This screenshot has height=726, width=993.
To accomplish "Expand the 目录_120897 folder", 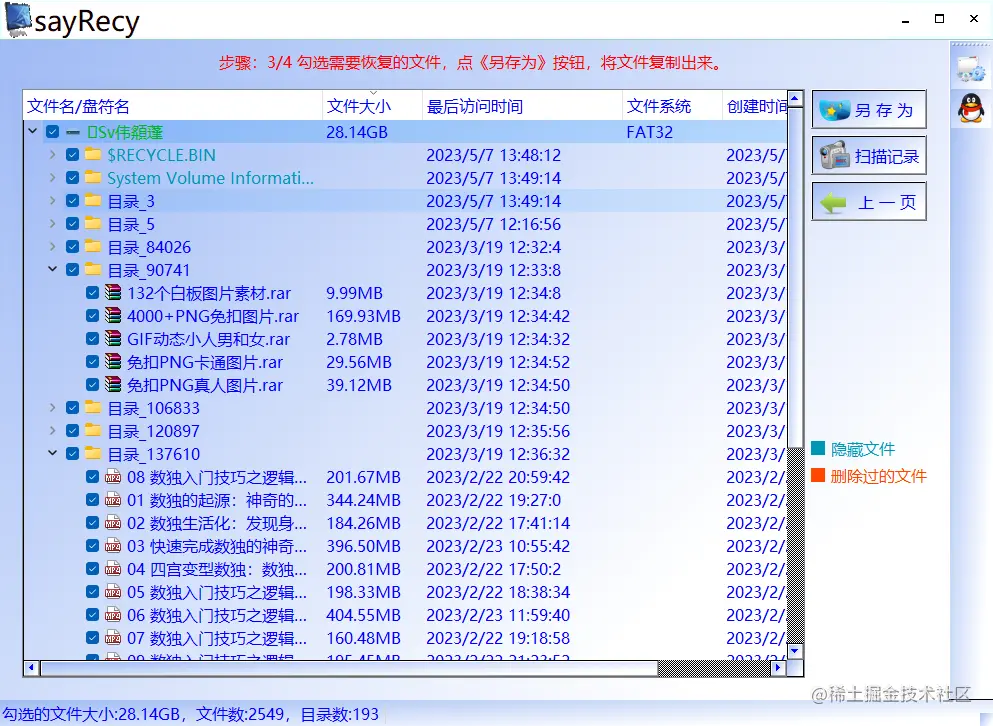I will point(53,431).
